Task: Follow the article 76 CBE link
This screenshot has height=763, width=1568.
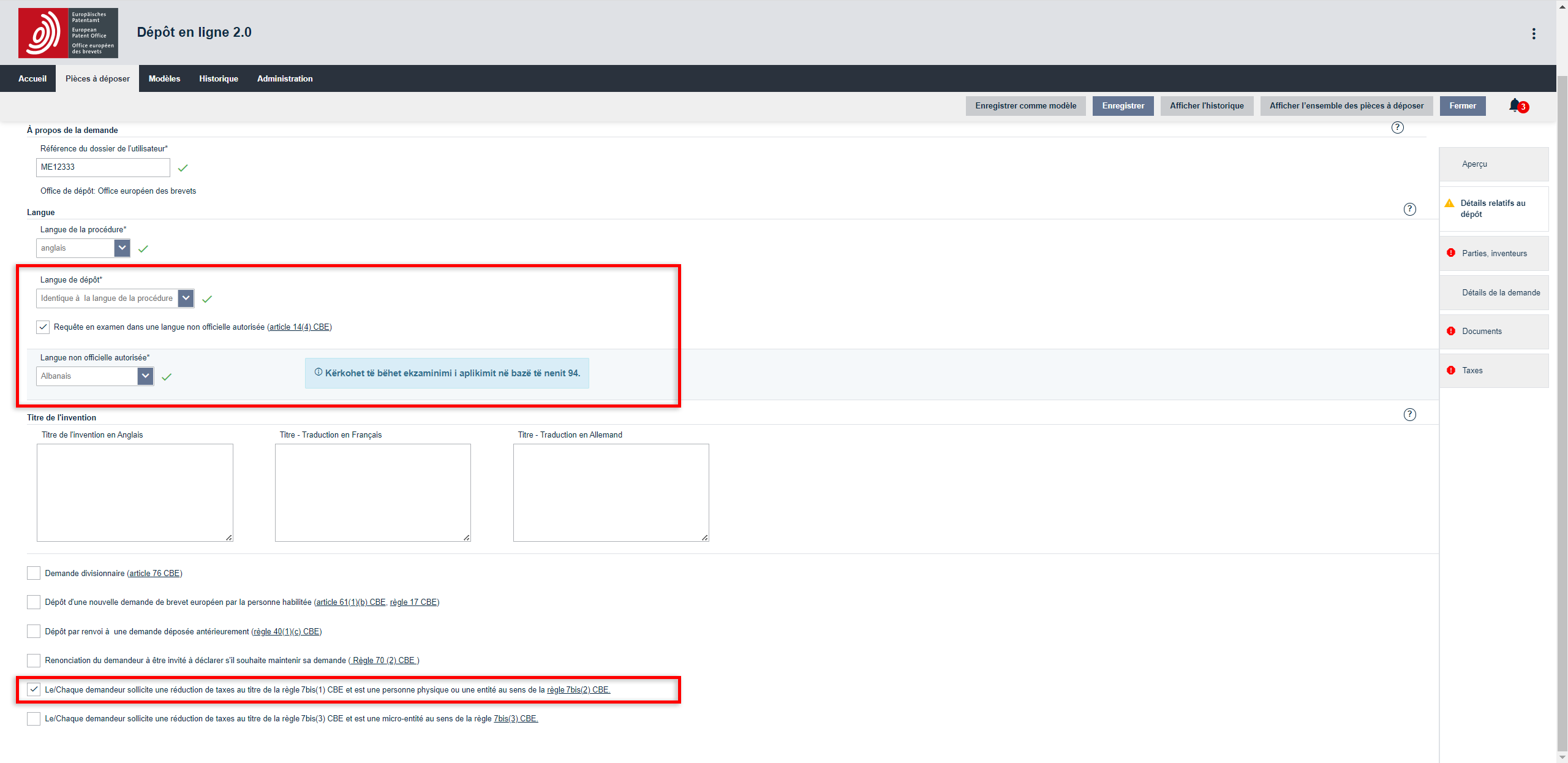Action: (154, 574)
